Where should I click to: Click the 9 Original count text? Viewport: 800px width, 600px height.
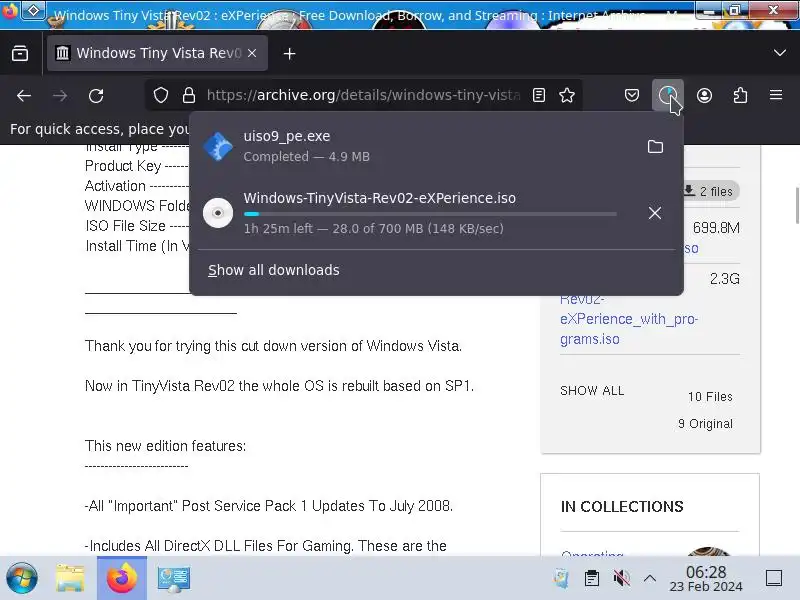pyautogui.click(x=705, y=423)
